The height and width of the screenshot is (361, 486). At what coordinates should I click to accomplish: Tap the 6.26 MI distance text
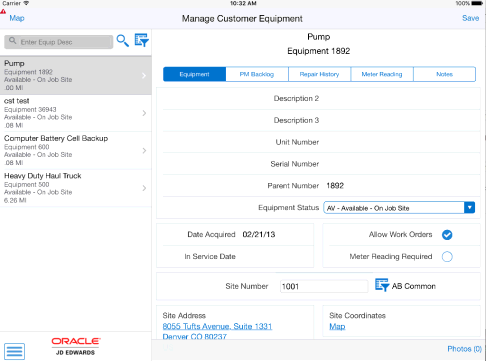[x=15, y=200]
